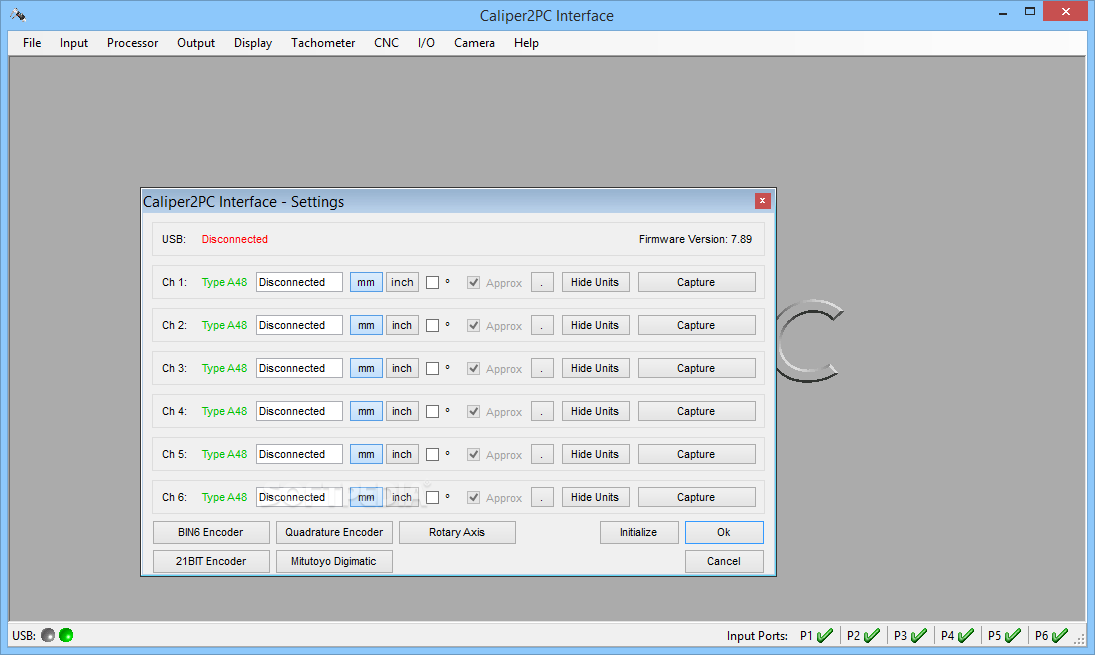Click the Caliper2PC app icon in title bar

[x=18, y=15]
